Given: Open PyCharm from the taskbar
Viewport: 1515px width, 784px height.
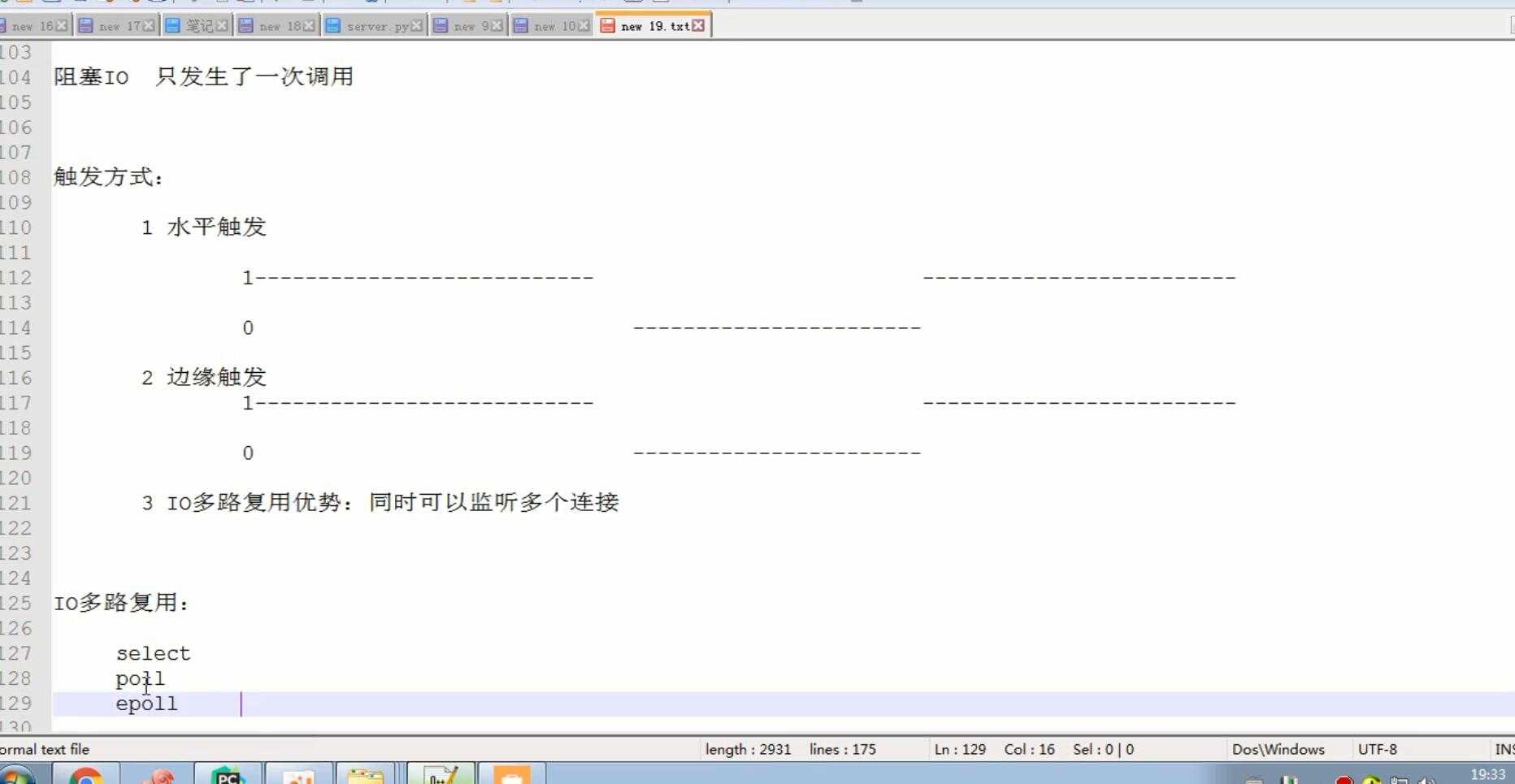Looking at the screenshot, I should click(x=228, y=775).
